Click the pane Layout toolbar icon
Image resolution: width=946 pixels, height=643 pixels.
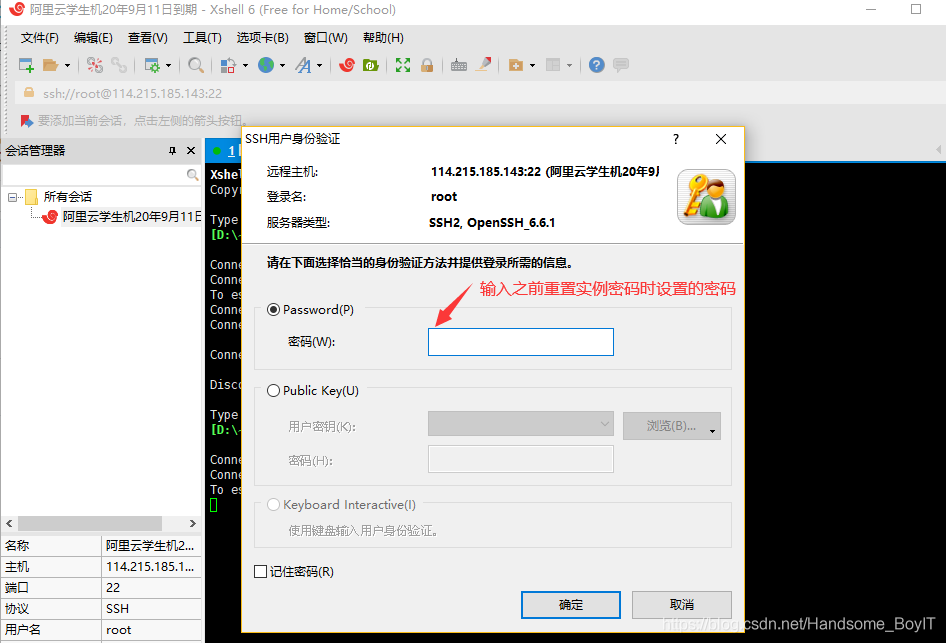[x=553, y=65]
